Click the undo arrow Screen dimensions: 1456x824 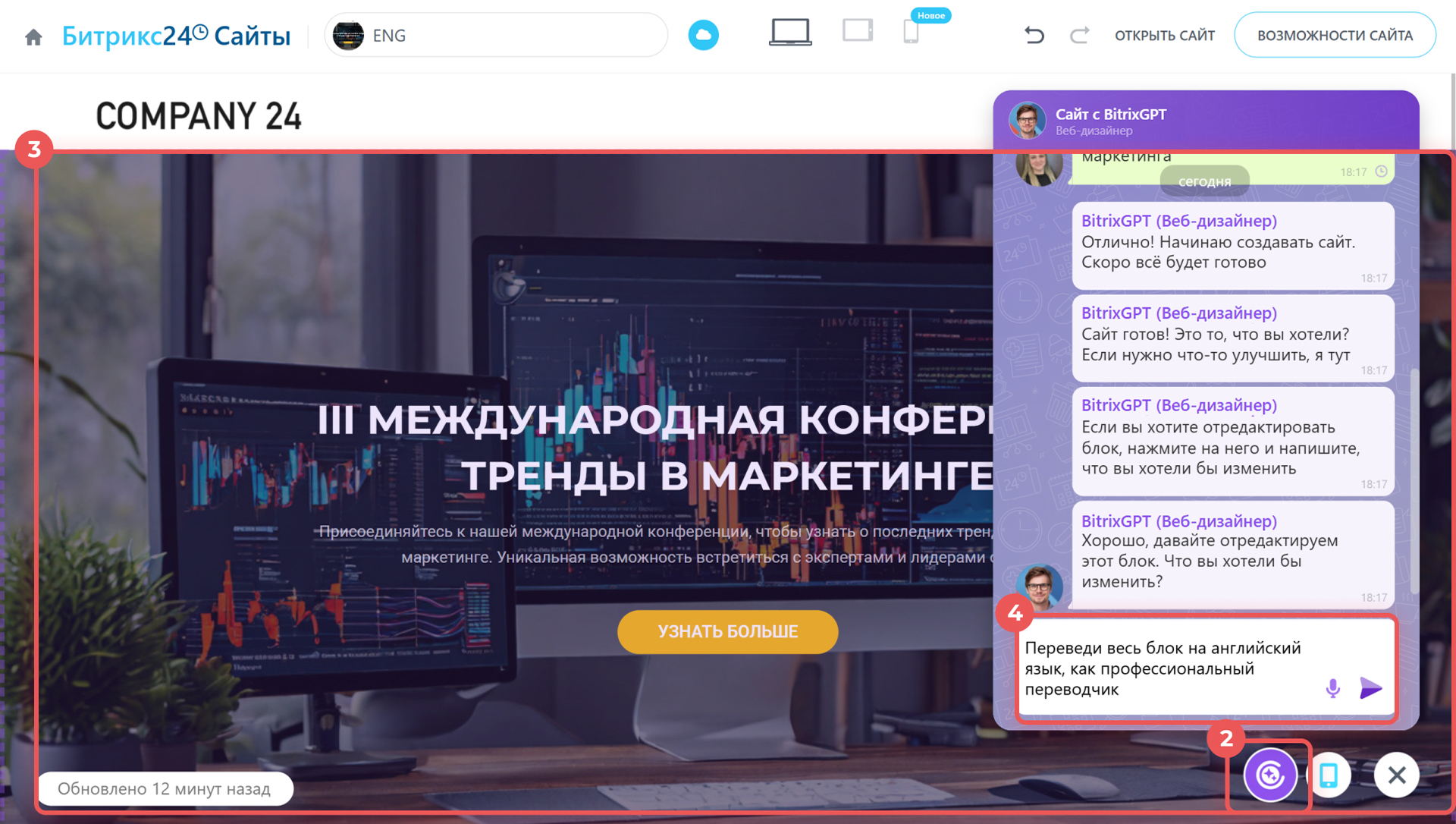point(1034,35)
